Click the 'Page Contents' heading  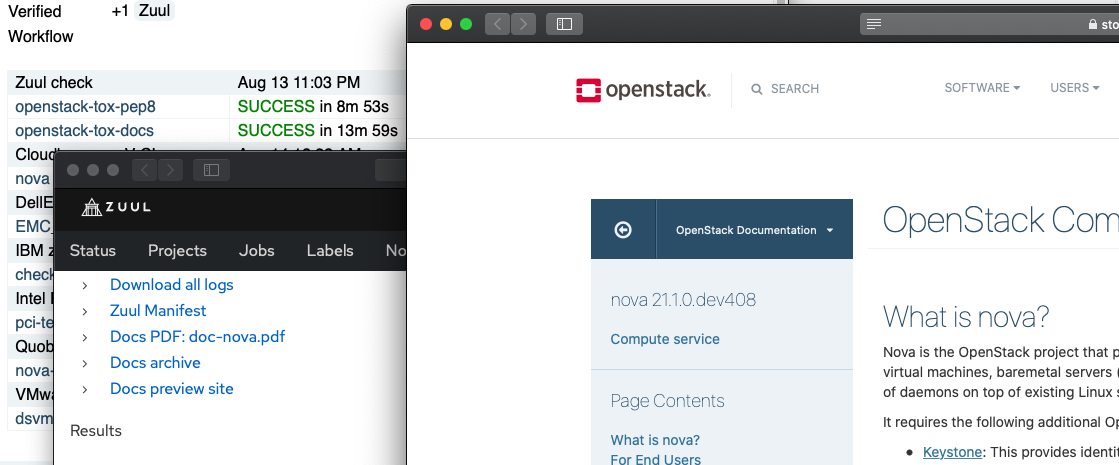click(x=667, y=401)
